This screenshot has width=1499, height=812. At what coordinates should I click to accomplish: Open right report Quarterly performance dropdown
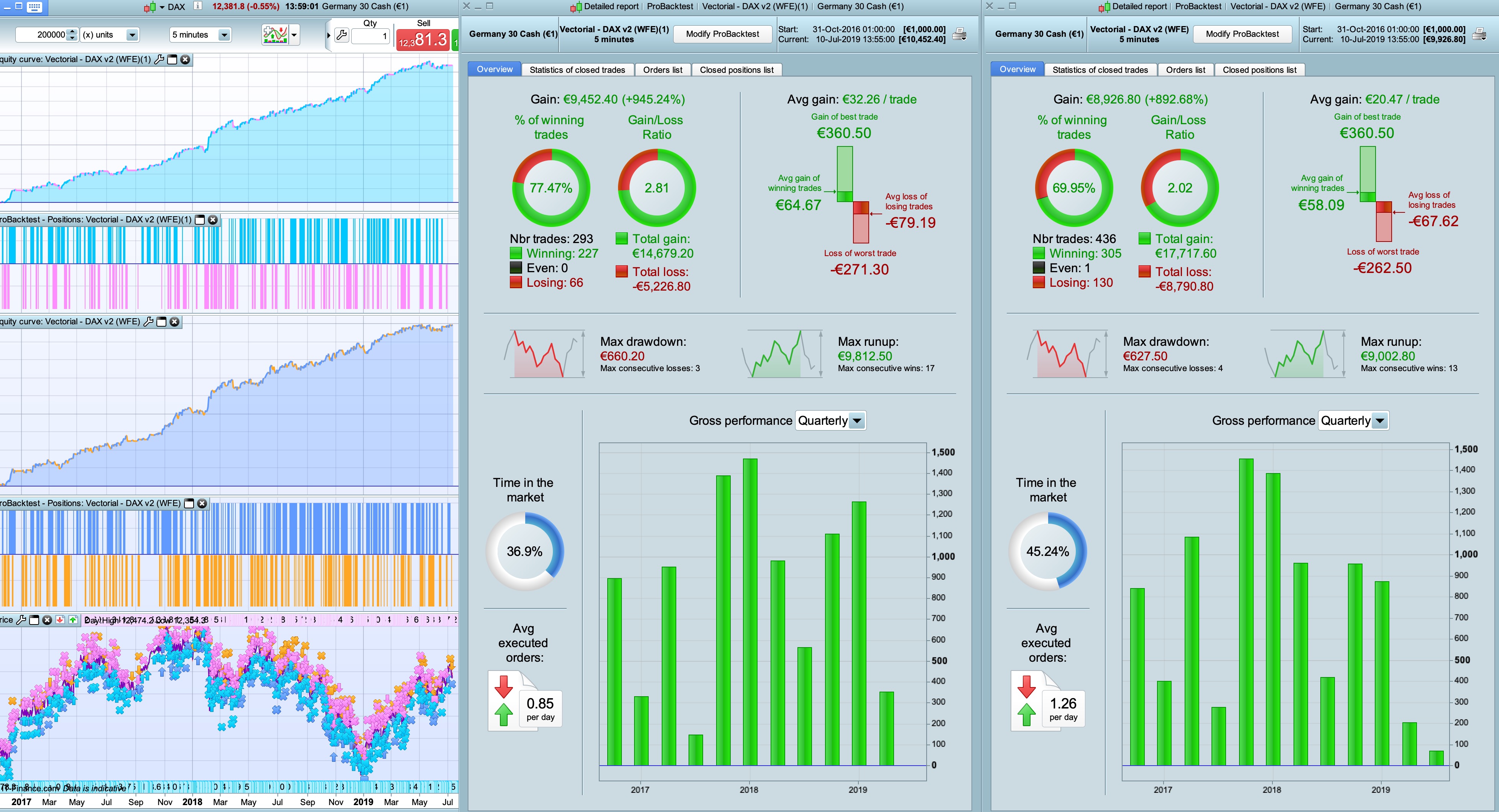(1380, 421)
